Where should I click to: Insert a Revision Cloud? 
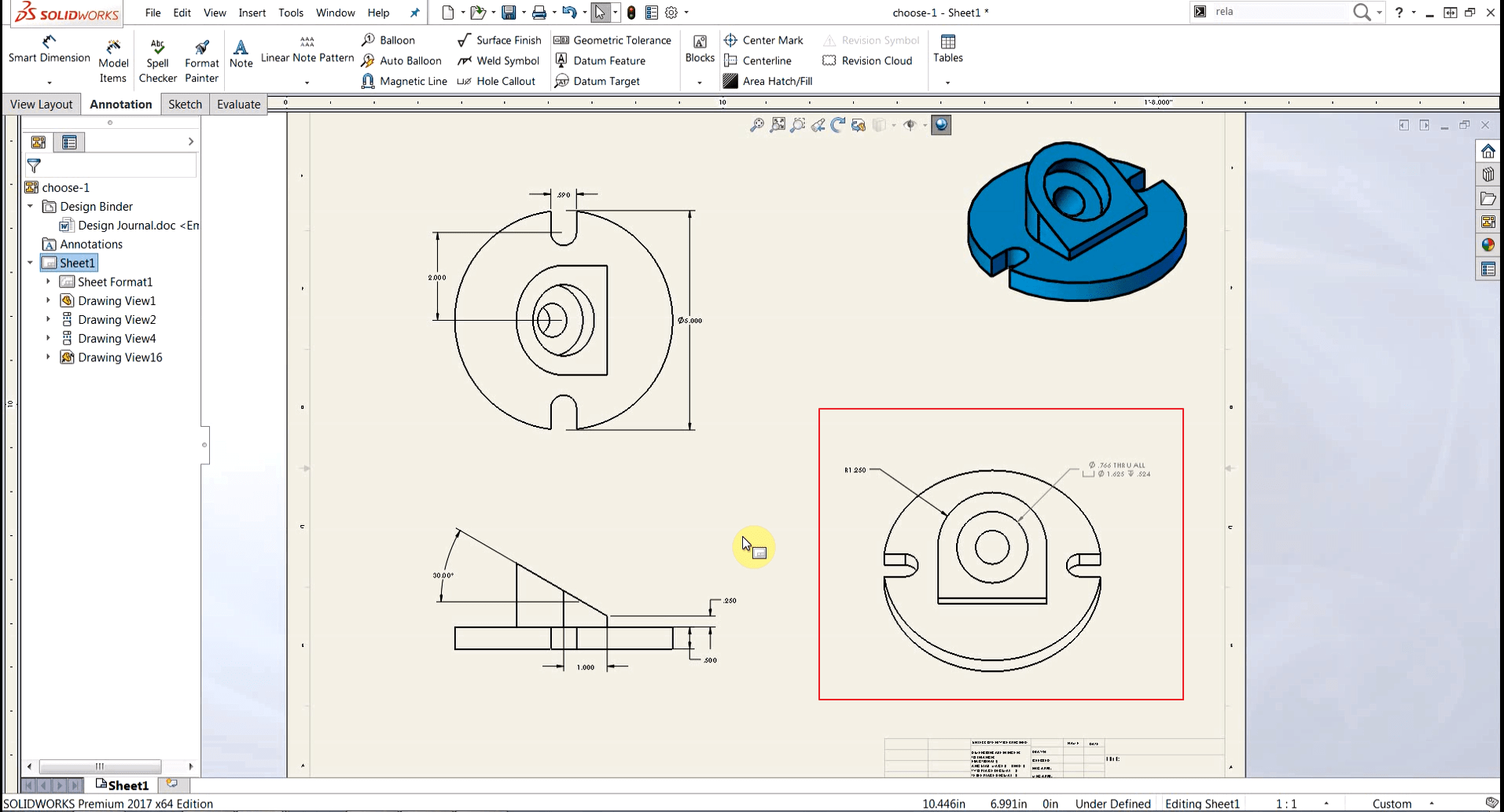pos(868,61)
